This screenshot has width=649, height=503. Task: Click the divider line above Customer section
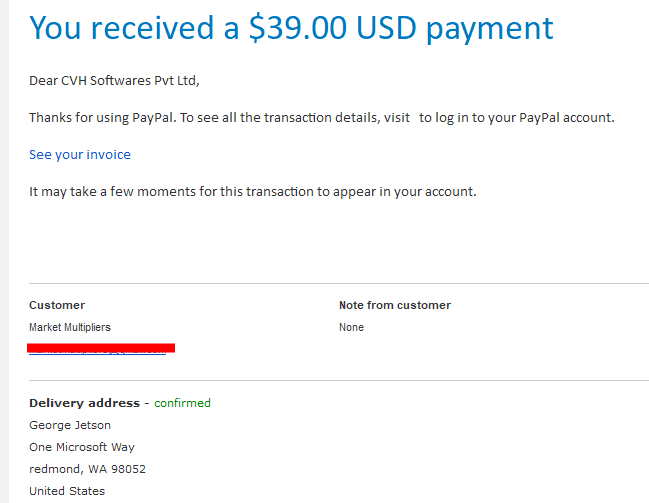pos(339,284)
